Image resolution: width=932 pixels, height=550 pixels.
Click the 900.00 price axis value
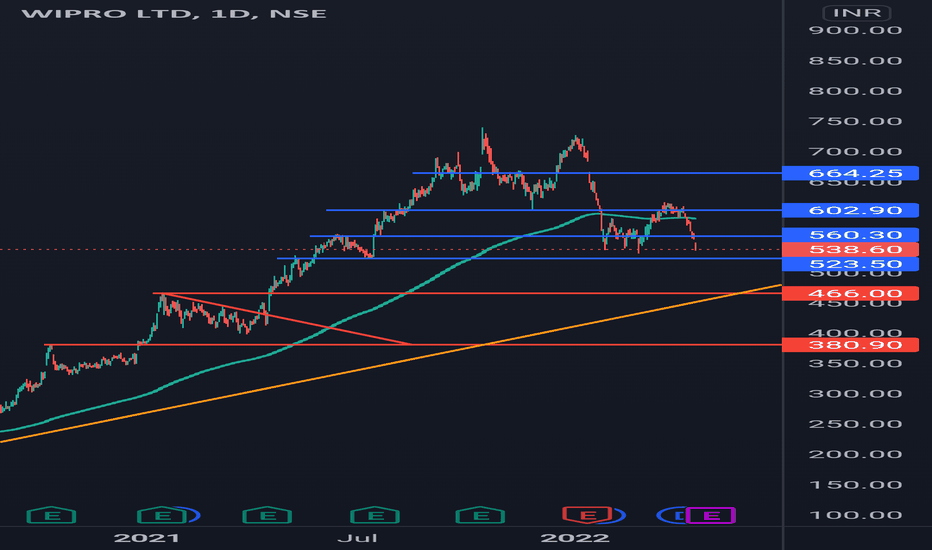pos(855,30)
